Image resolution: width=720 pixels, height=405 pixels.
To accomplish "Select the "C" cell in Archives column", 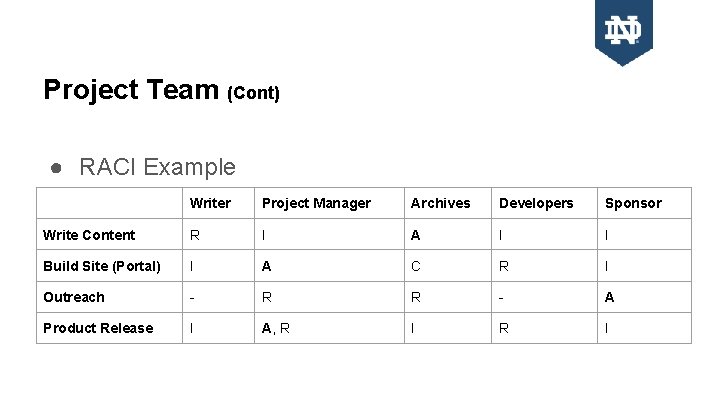I will tap(416, 266).
